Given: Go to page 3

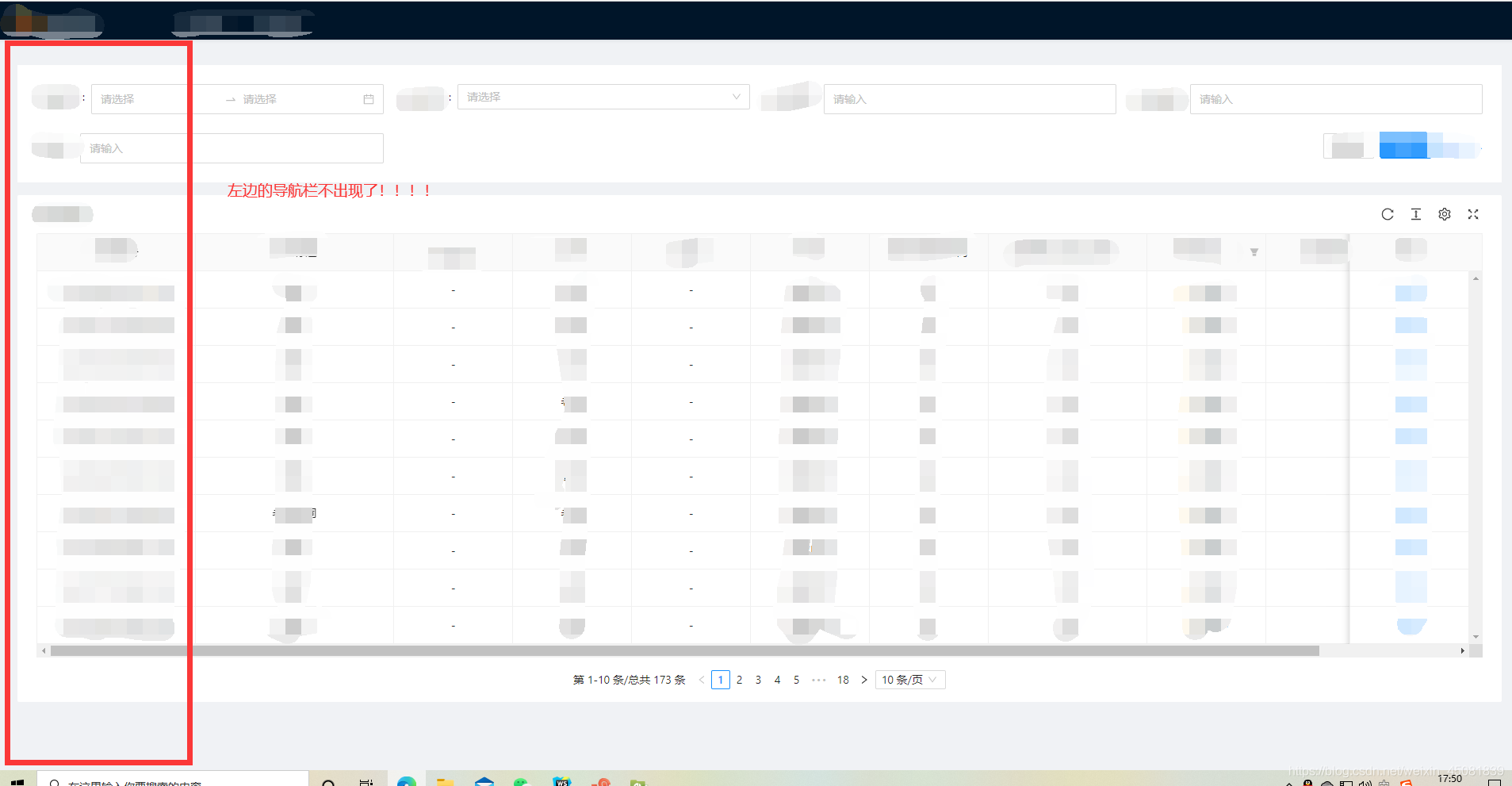Looking at the screenshot, I should (x=758, y=680).
